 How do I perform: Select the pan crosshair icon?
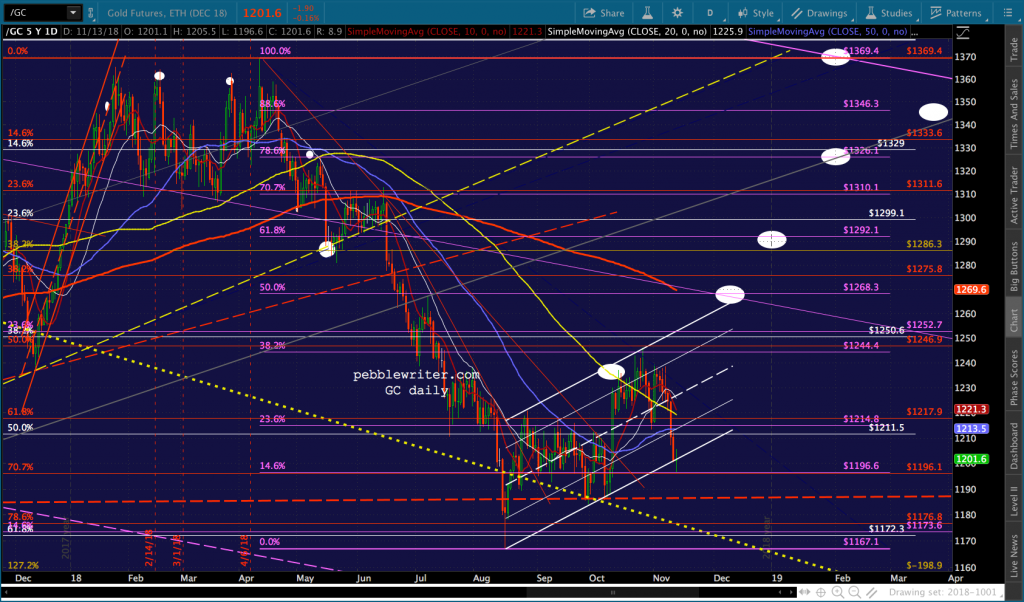pyautogui.click(x=821, y=592)
